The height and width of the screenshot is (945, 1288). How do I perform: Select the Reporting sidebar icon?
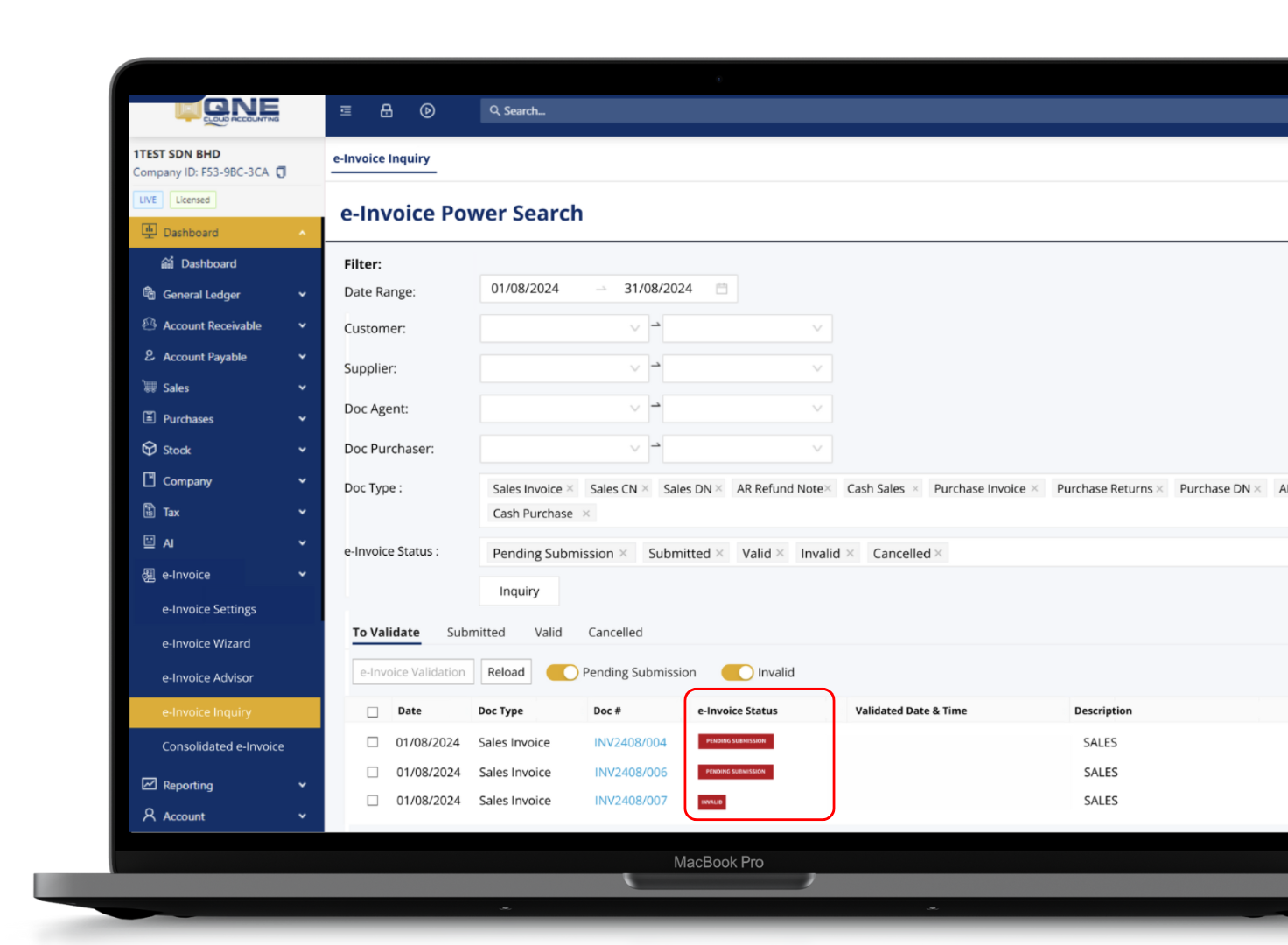[149, 785]
